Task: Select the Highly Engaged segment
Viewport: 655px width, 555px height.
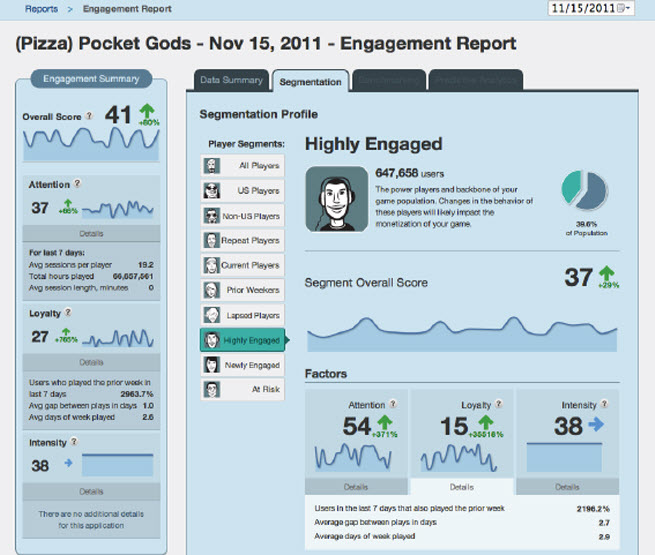Action: (244, 340)
